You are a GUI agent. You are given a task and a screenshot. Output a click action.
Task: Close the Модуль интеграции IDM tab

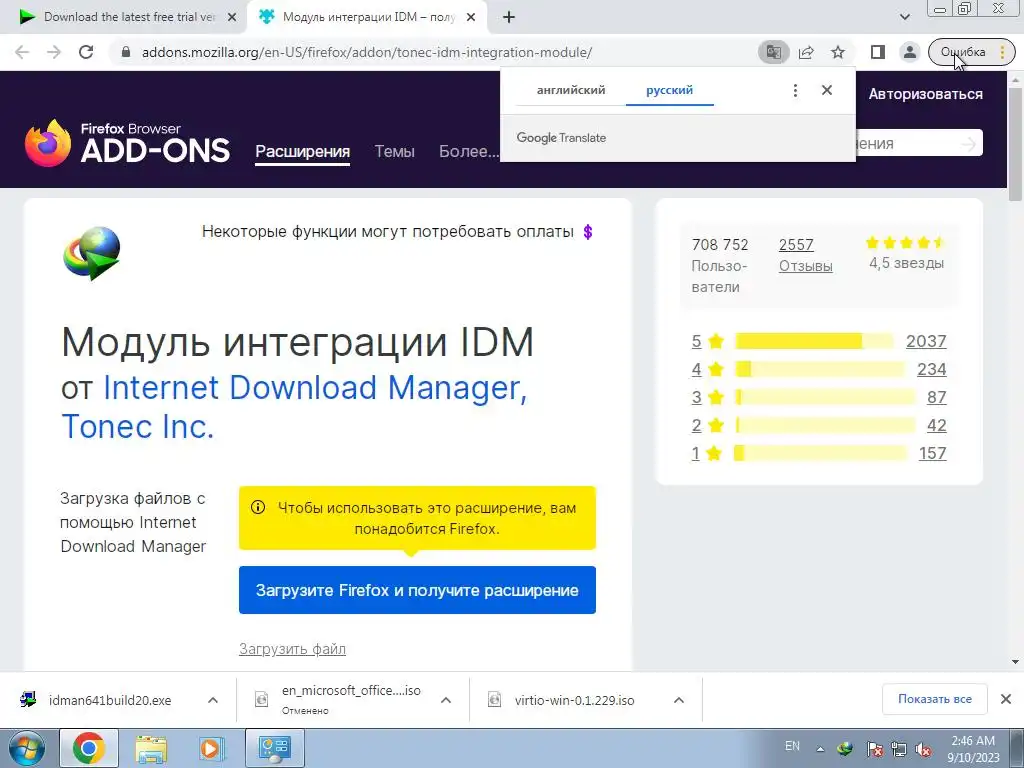(471, 18)
